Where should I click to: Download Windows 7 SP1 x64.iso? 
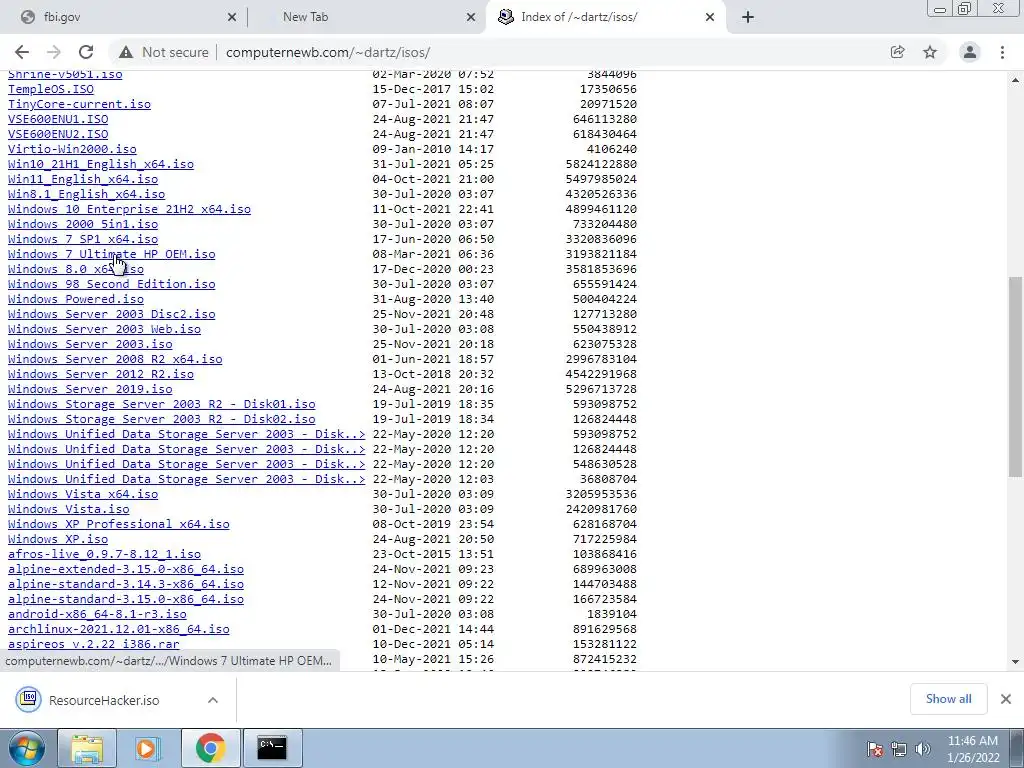pos(83,239)
